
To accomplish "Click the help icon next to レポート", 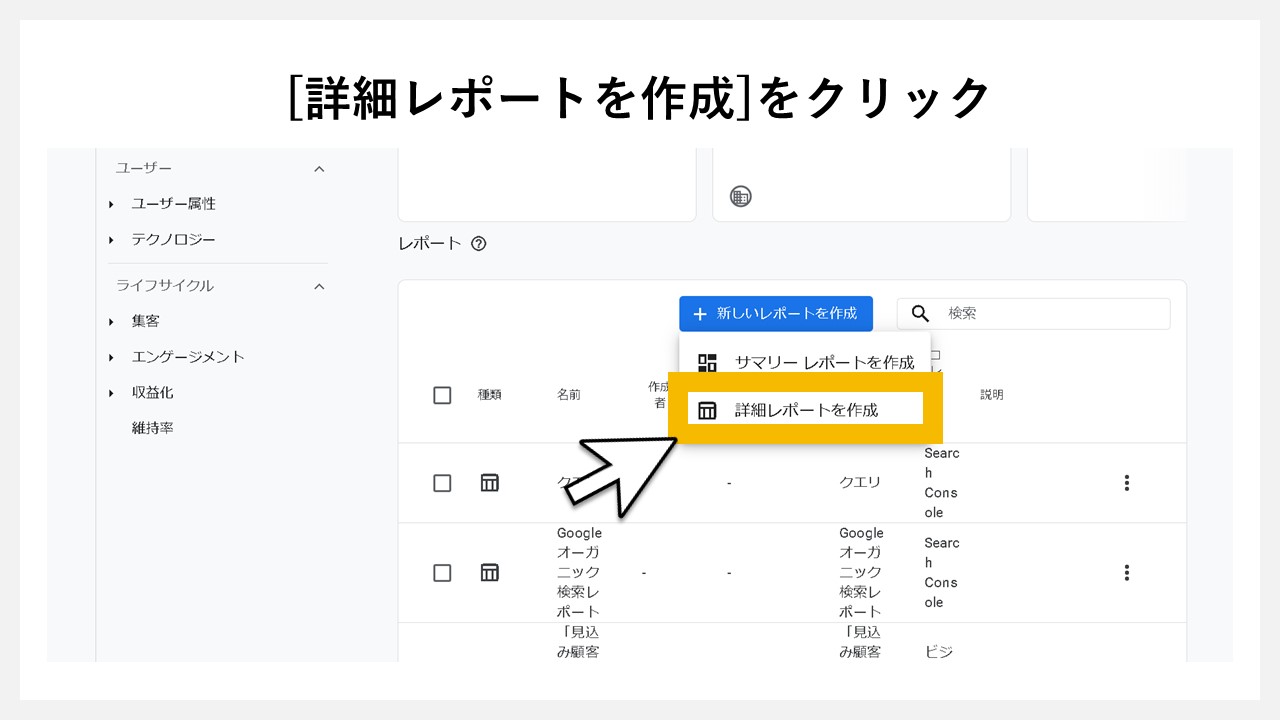I will click(478, 243).
